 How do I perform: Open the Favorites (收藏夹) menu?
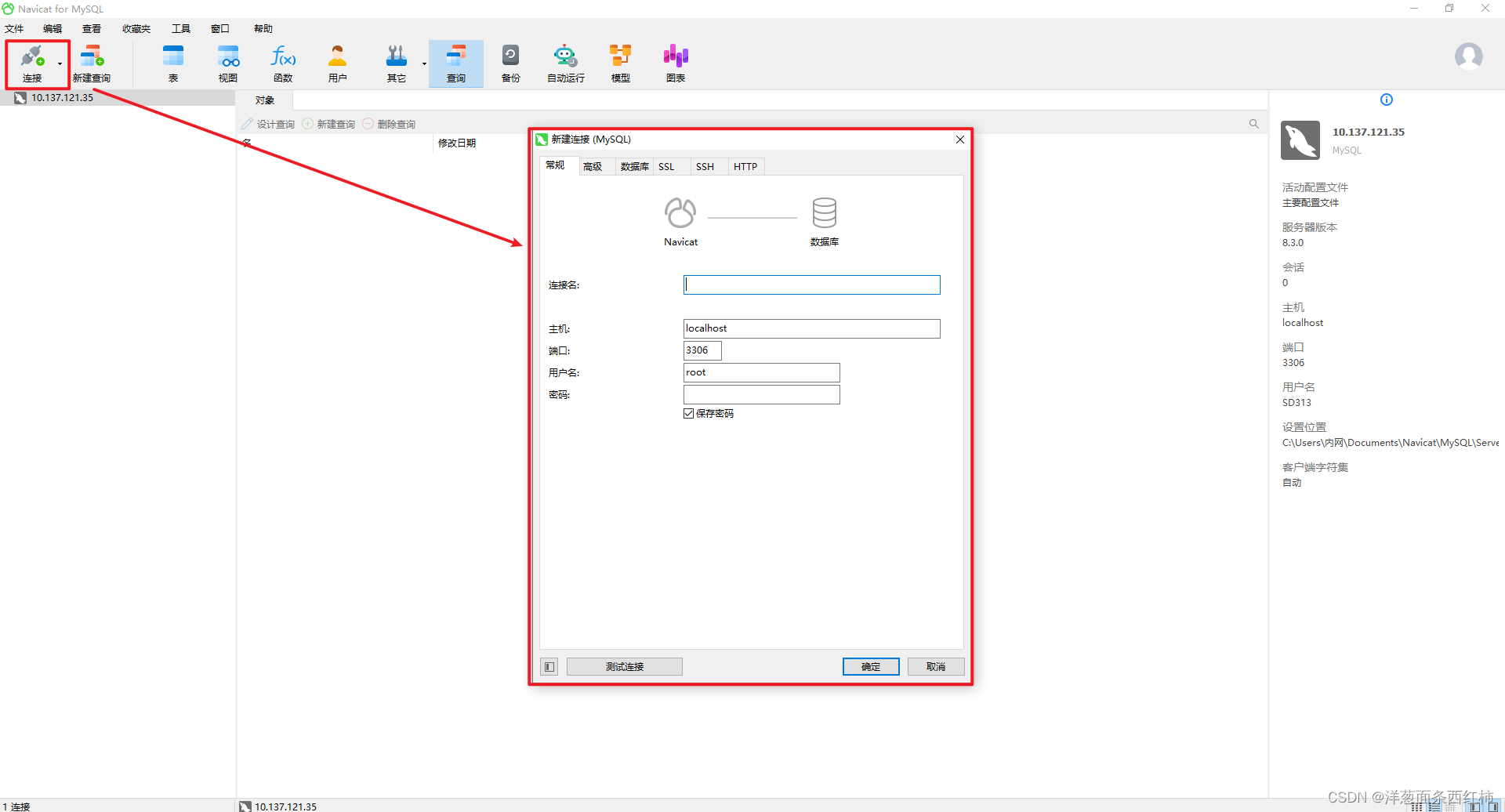[136, 29]
